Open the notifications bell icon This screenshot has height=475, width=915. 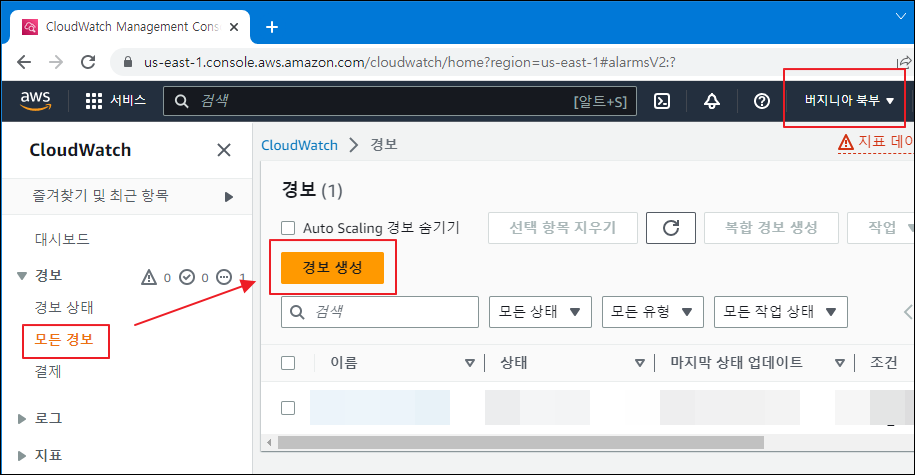[x=711, y=101]
